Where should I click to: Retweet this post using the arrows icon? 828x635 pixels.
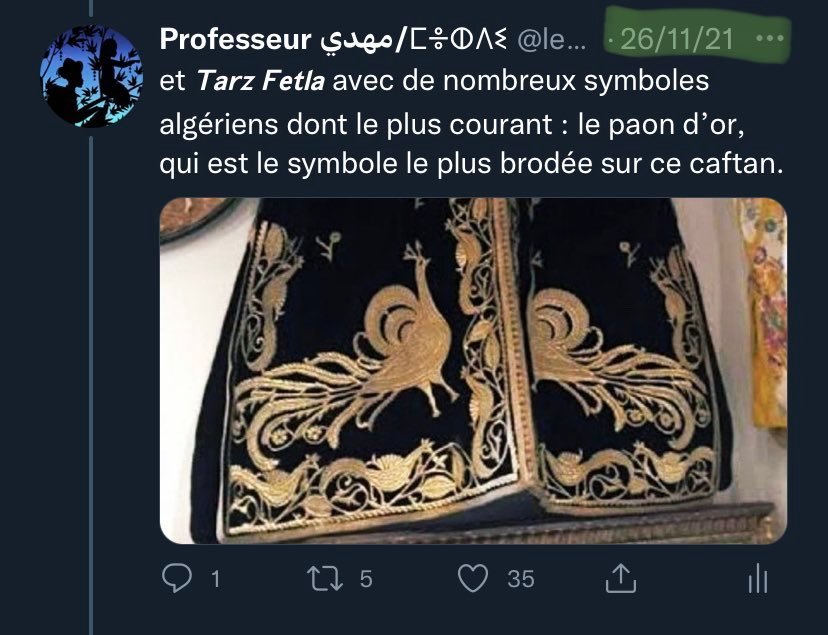click(x=325, y=579)
